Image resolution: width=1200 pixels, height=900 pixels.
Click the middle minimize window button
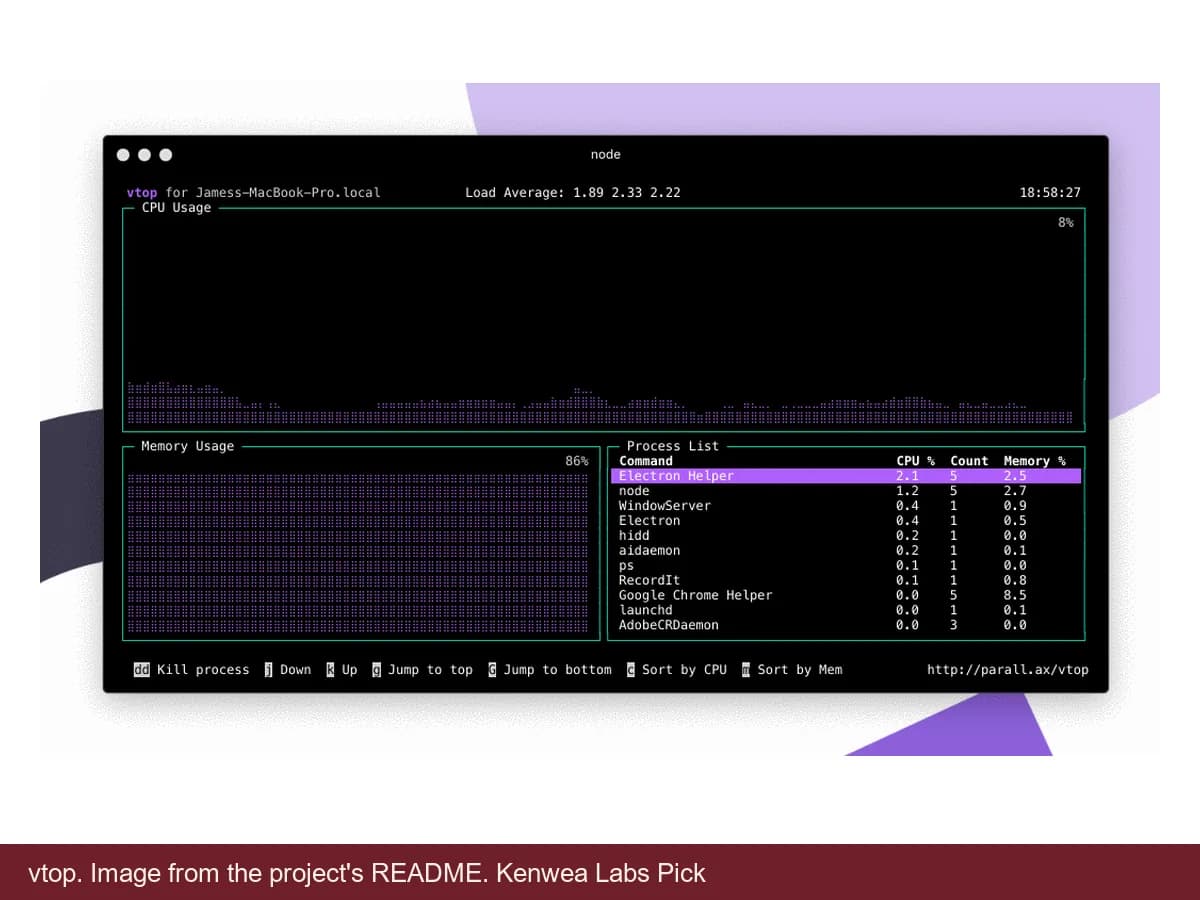(145, 155)
